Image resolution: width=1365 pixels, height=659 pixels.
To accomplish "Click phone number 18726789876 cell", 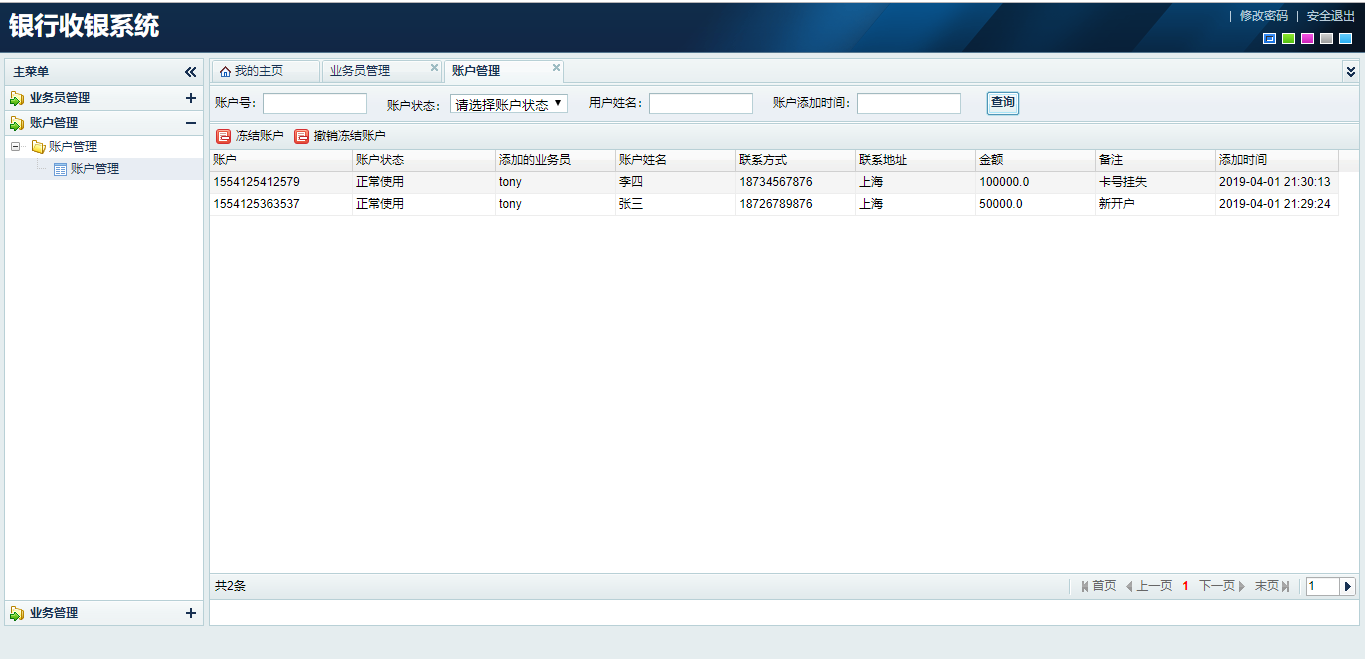I will click(x=795, y=204).
